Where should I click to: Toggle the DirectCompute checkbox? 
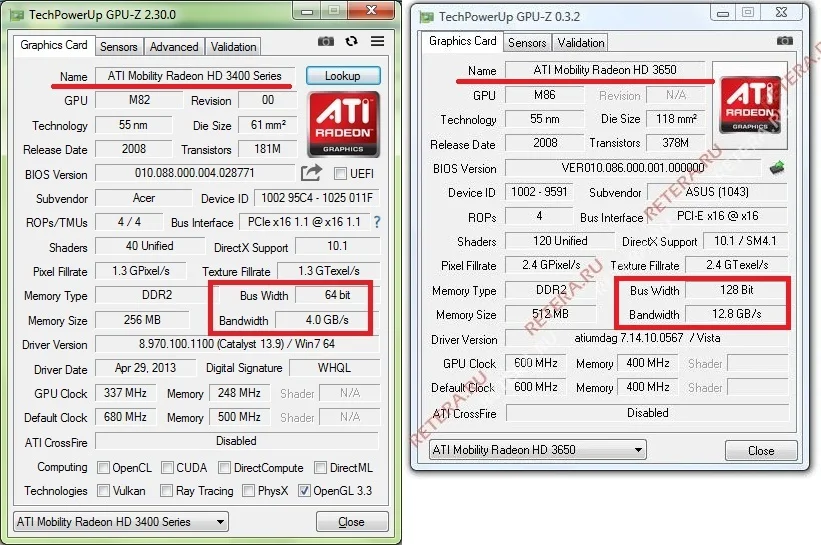(x=225, y=468)
